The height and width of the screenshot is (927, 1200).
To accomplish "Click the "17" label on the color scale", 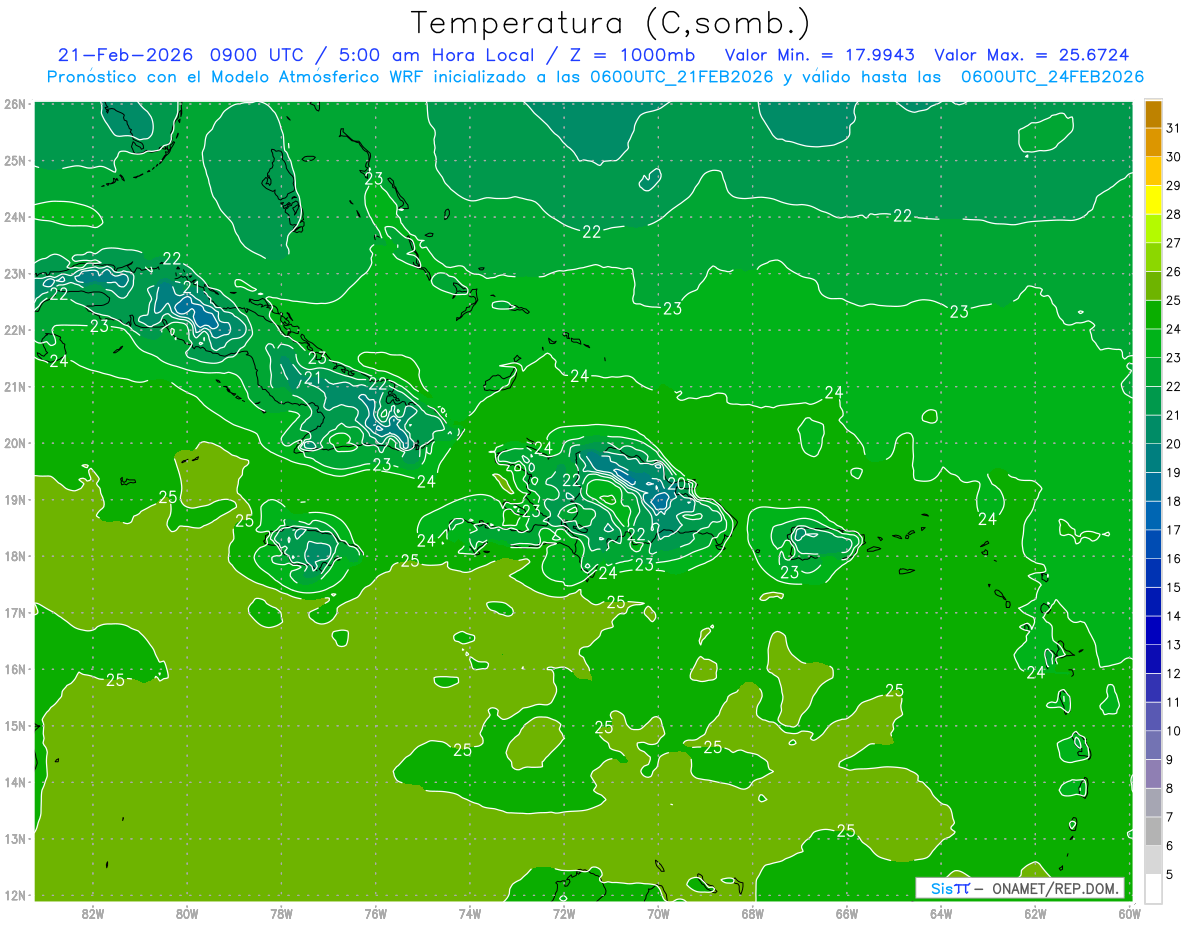I will [1173, 530].
